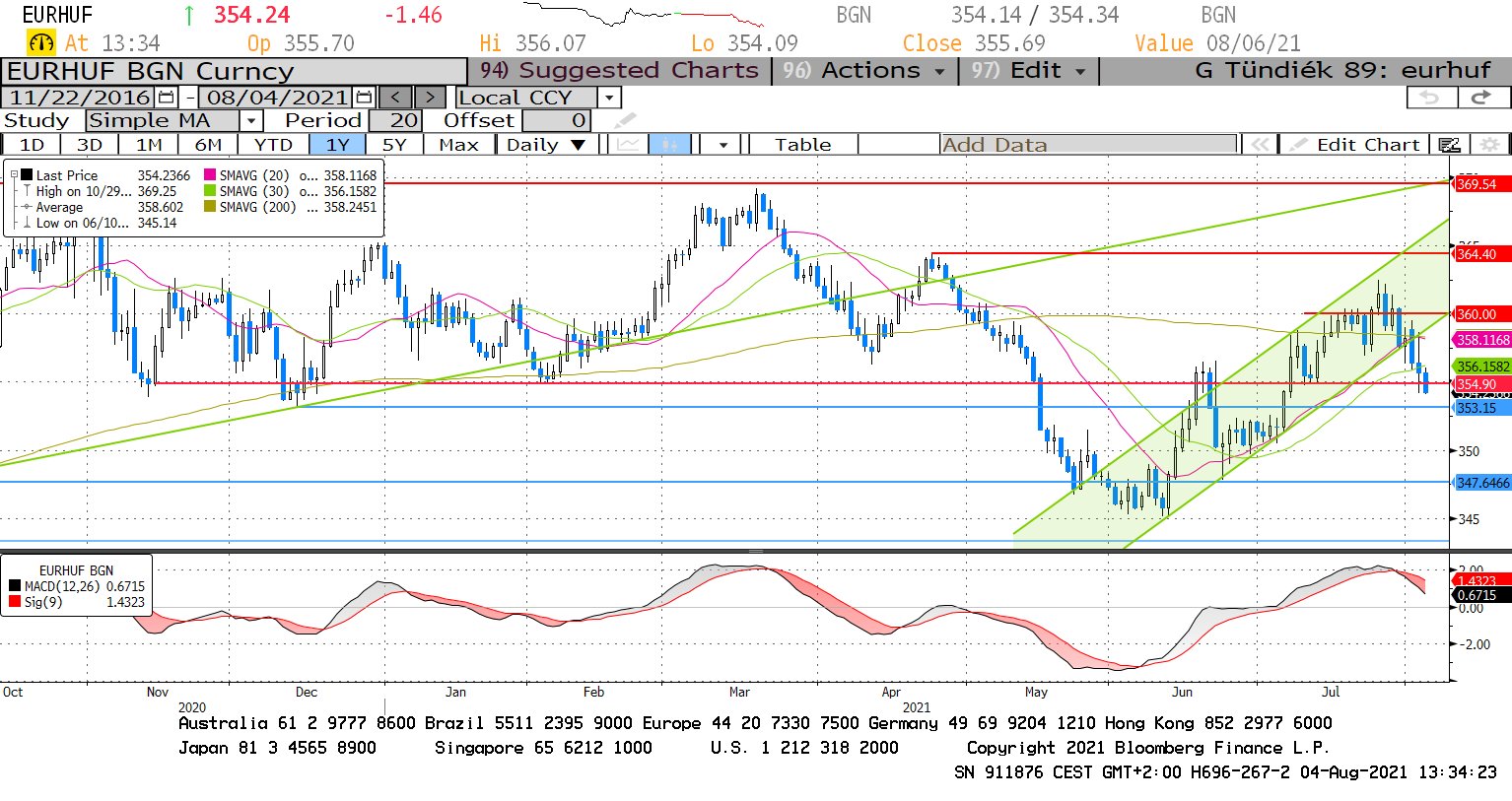
Task: Click the Period value field 20
Action: 395,120
